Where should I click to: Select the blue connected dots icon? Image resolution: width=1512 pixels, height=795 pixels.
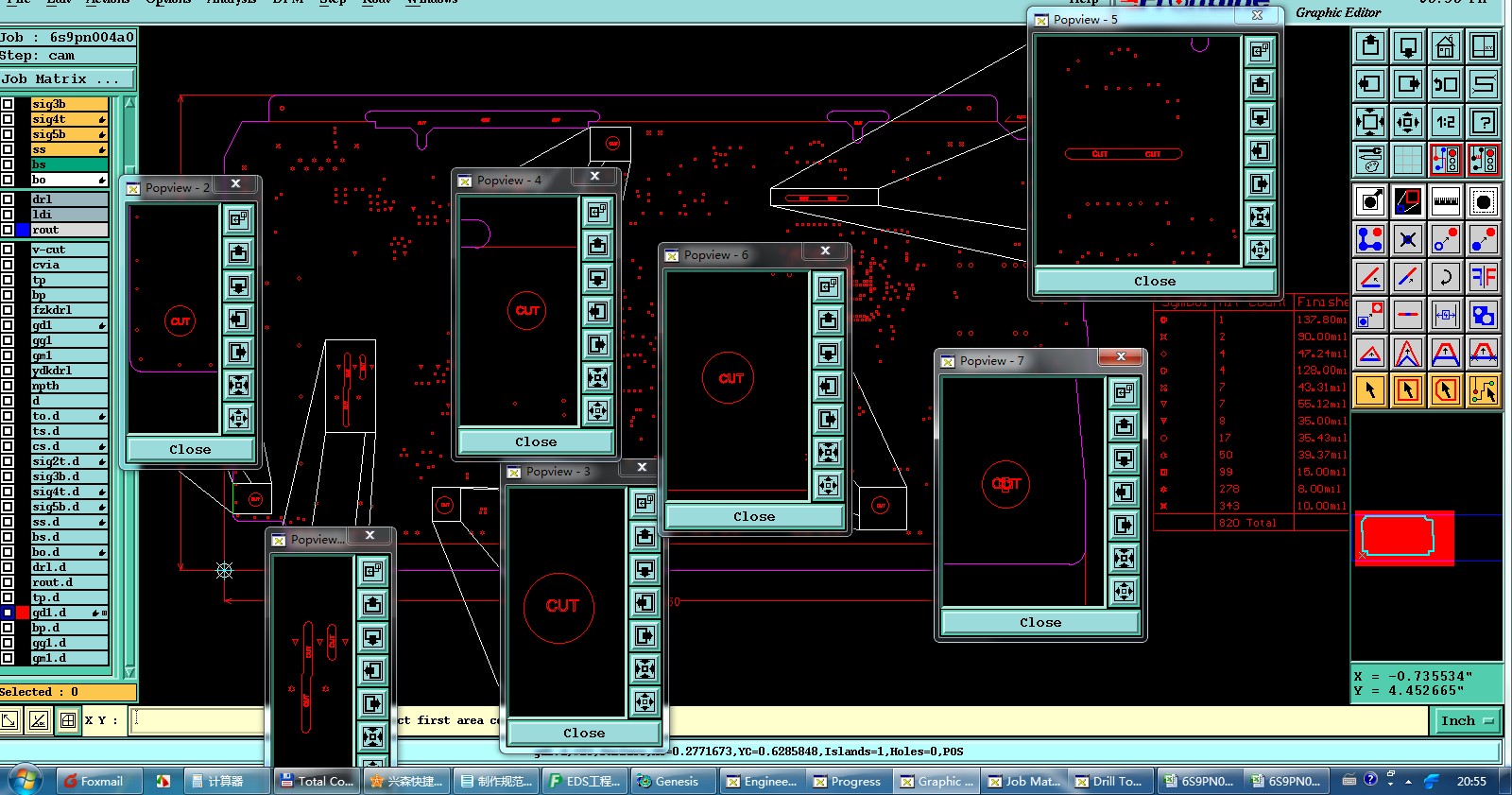1370,239
